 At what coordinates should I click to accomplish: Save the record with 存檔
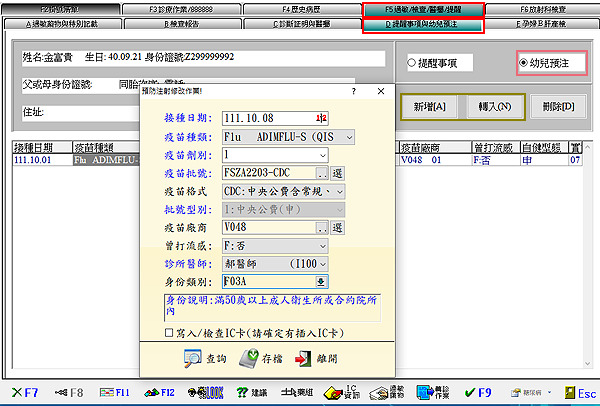point(255,357)
